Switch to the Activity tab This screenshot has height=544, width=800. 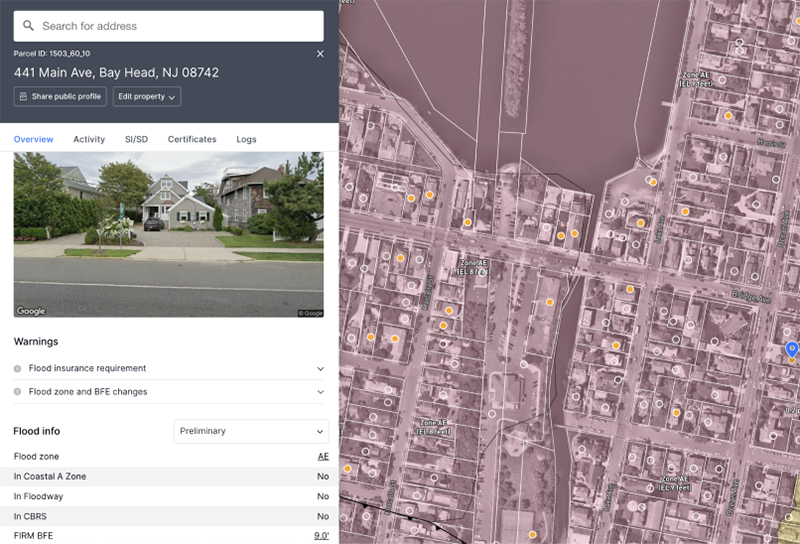(89, 139)
